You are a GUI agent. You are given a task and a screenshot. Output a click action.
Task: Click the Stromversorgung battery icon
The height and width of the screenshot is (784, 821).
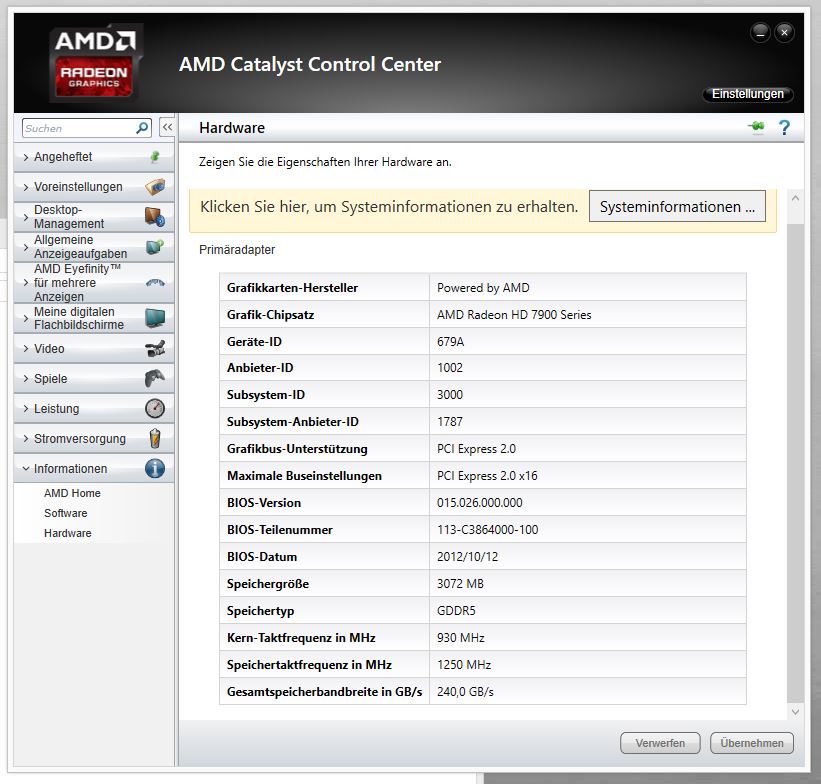tap(155, 438)
